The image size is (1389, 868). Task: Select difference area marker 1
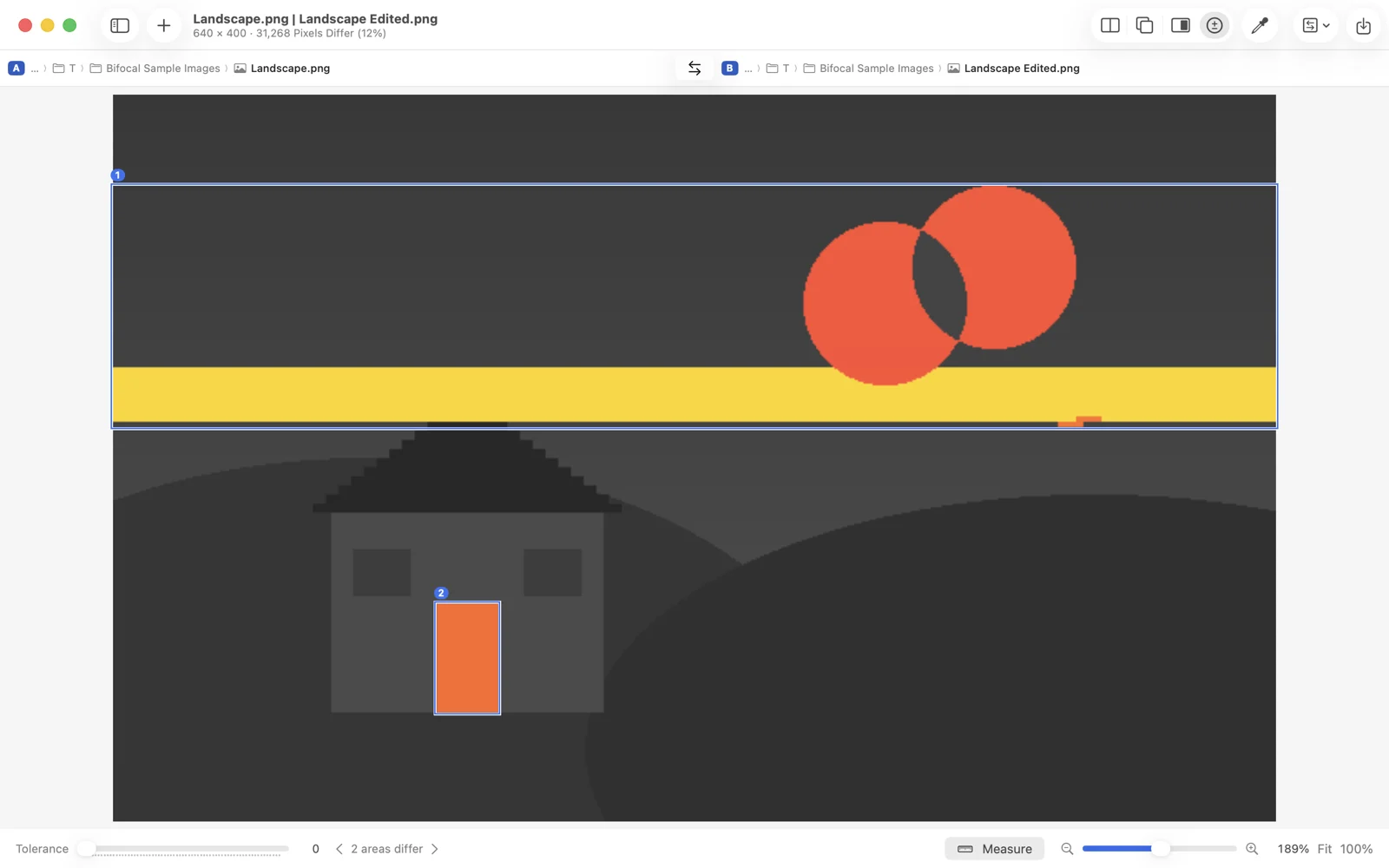pyautogui.click(x=118, y=174)
